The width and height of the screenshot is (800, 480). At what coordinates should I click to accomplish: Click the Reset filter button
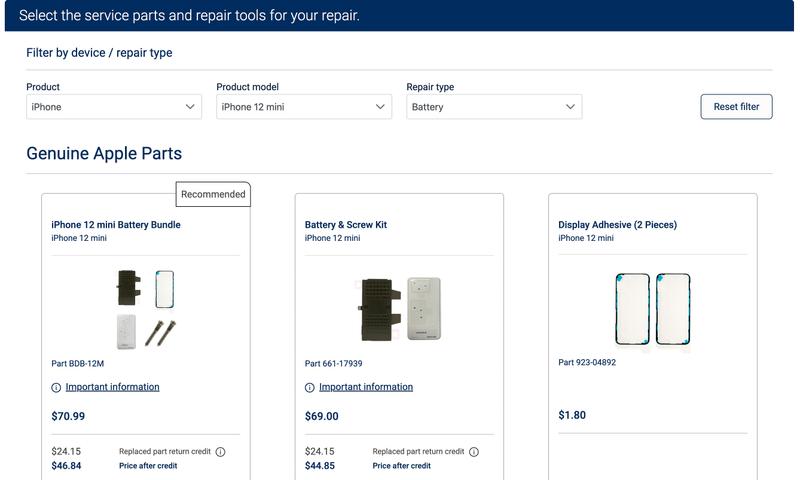point(736,107)
